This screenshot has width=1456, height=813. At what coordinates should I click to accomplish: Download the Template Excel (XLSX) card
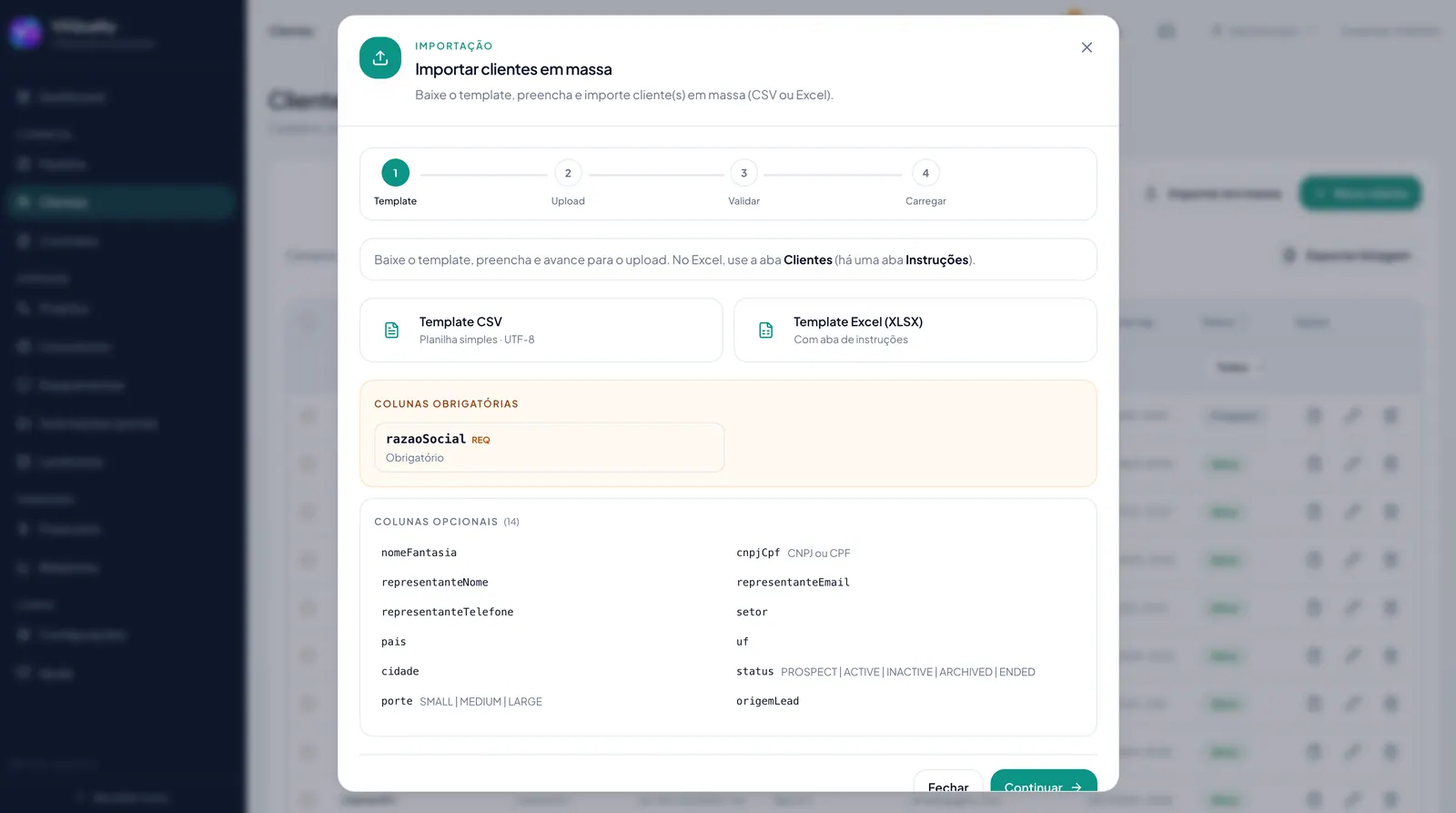tap(915, 330)
